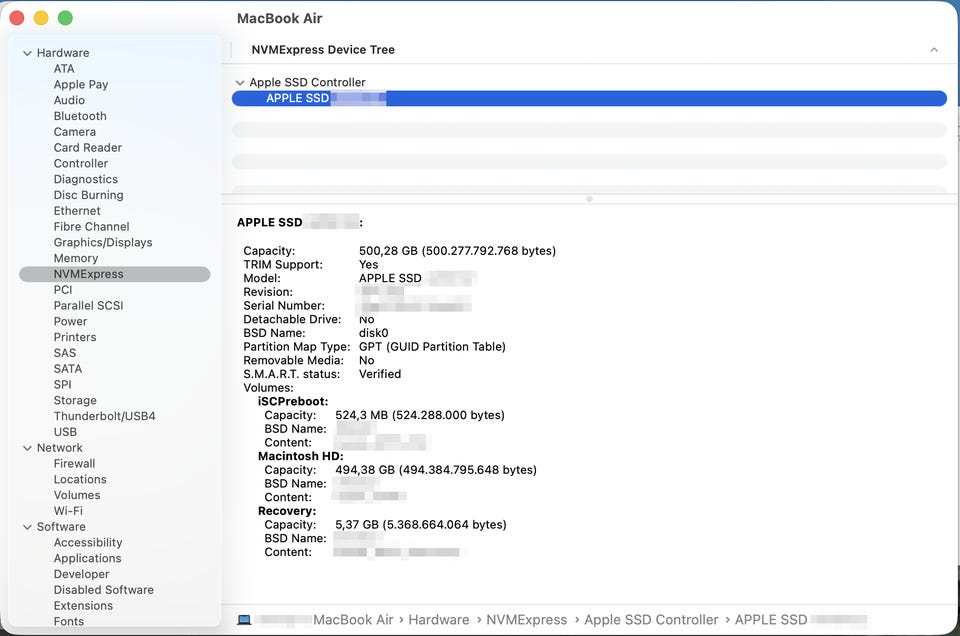Open Storage in the sidebar

point(75,400)
